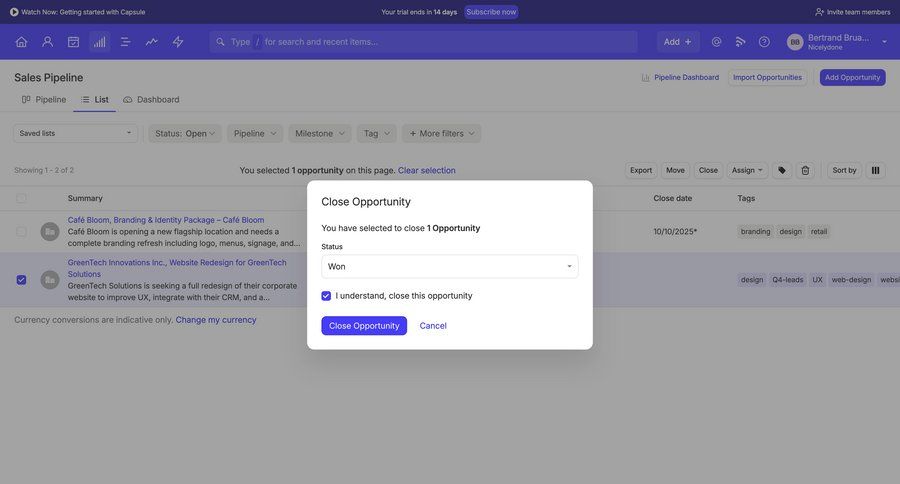Screen dimensions: 900x484
Task: Deselect the GreenTech Innovations row checkbox
Action: [21, 280]
